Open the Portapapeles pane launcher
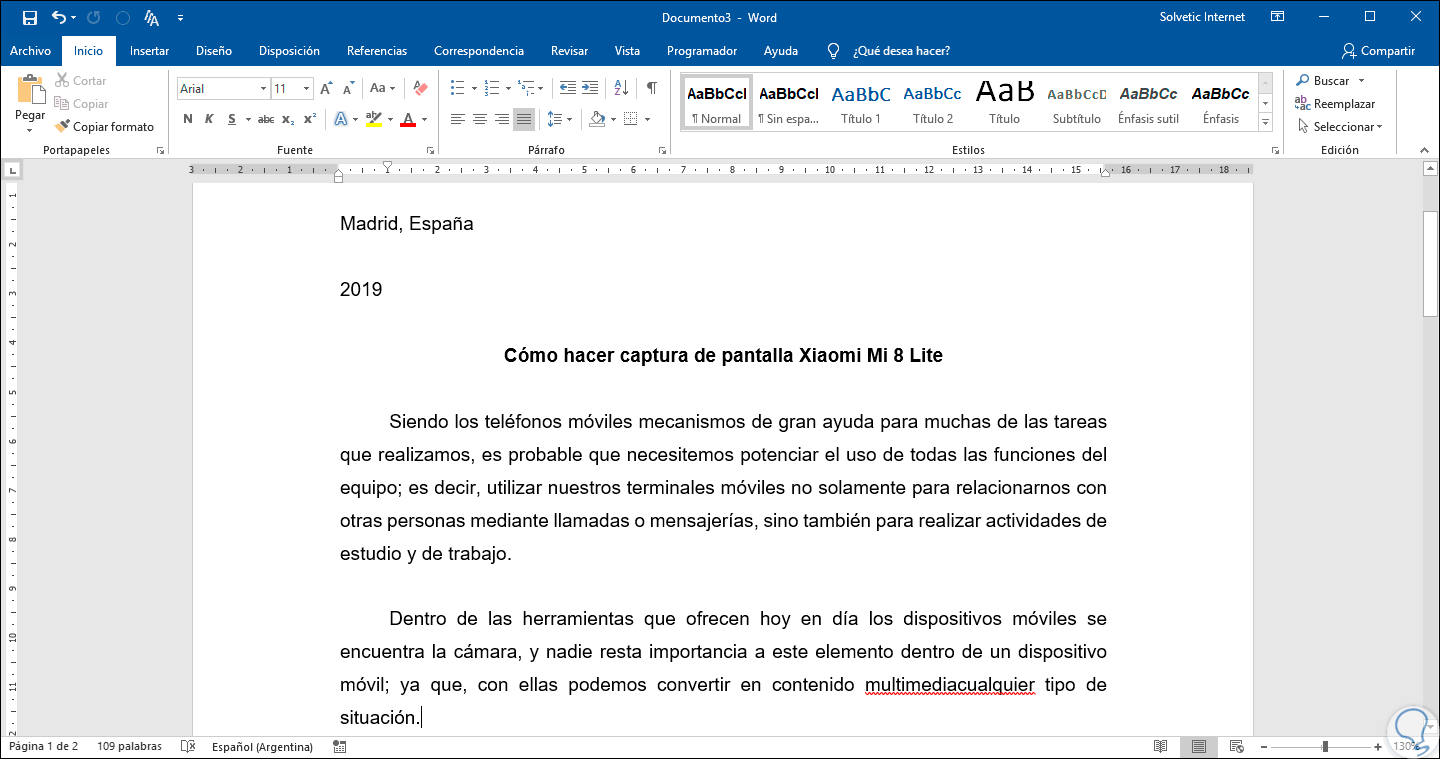This screenshot has height=759, width=1440. pyautogui.click(x=161, y=151)
